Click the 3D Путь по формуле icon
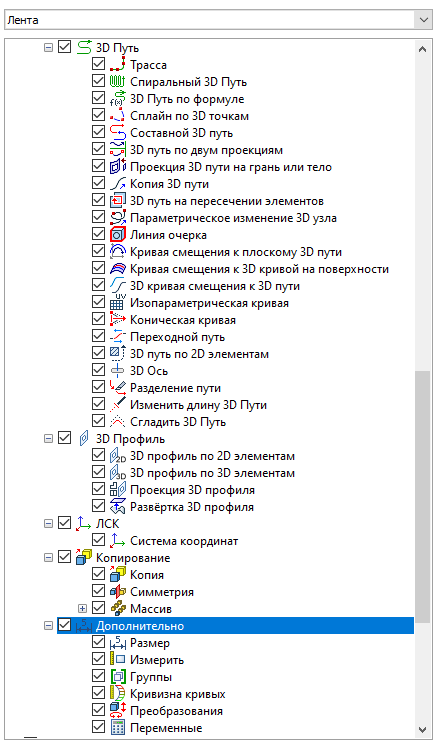 pos(117,98)
